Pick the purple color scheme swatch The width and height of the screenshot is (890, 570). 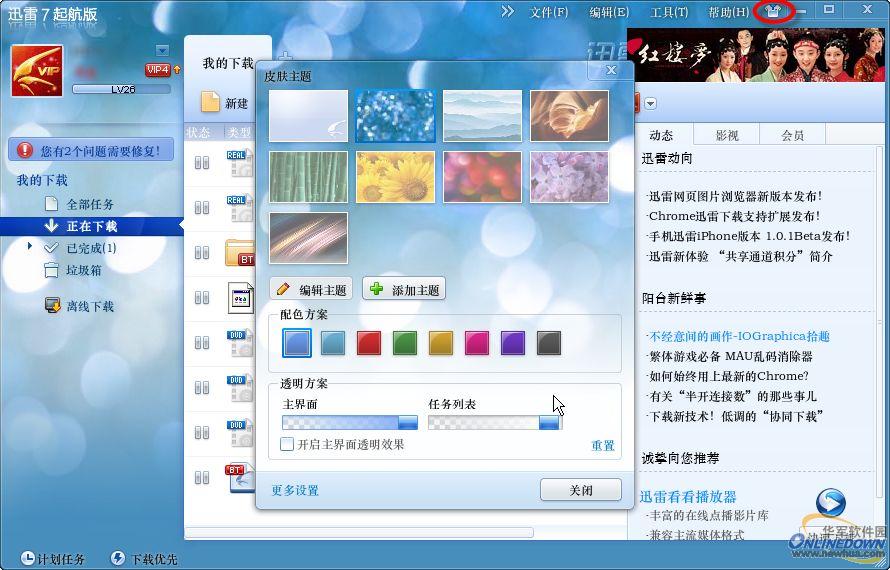(513, 343)
